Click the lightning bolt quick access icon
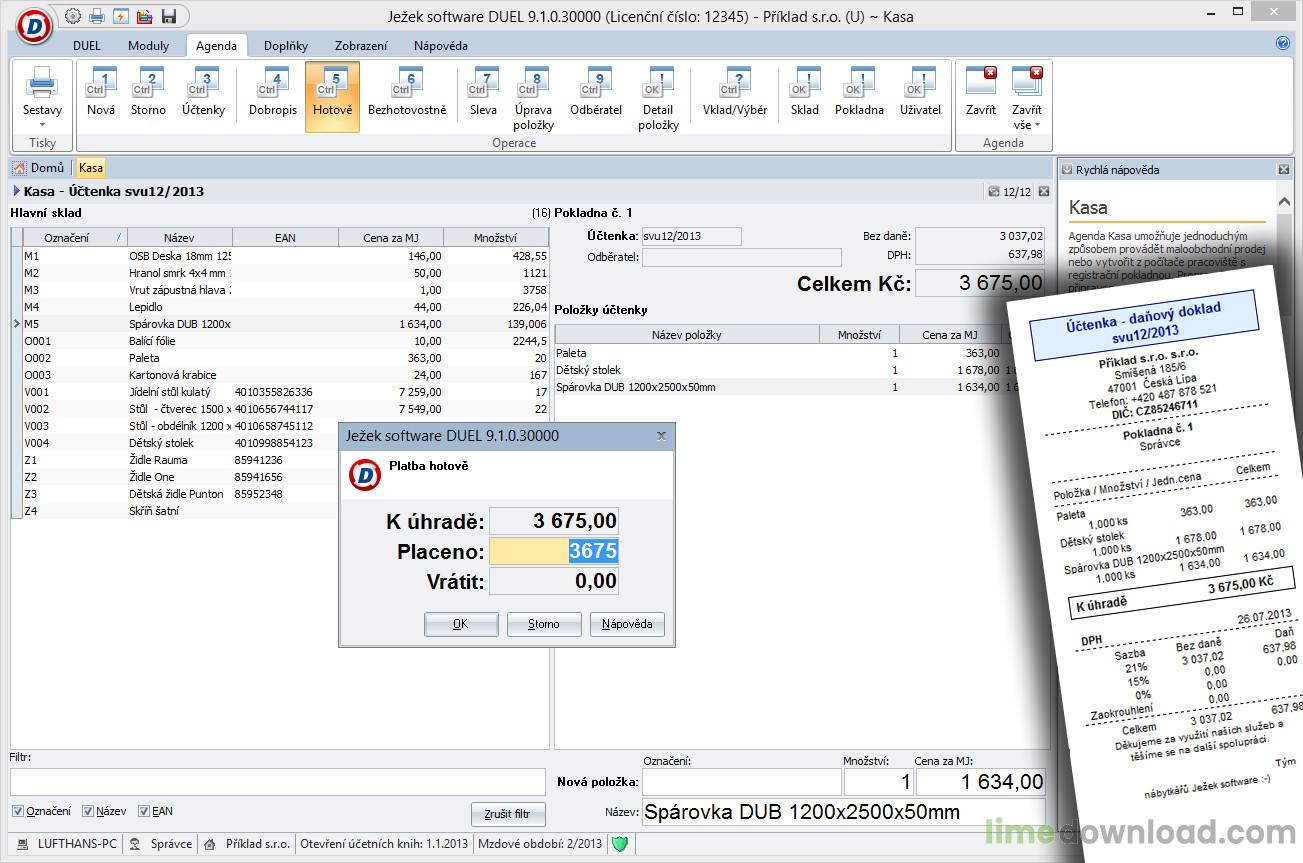Image resolution: width=1303 pixels, height=863 pixels. pos(121,16)
